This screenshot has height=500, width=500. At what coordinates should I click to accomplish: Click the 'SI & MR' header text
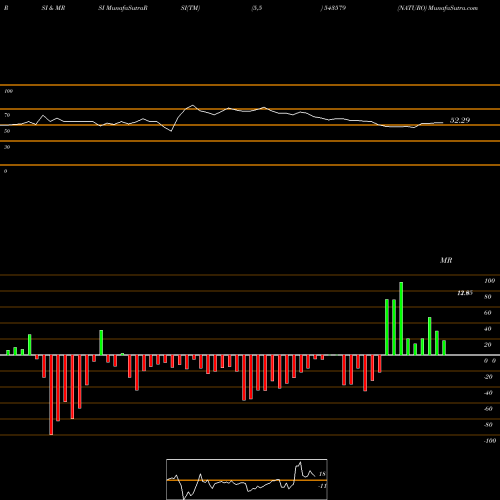click(x=53, y=8)
